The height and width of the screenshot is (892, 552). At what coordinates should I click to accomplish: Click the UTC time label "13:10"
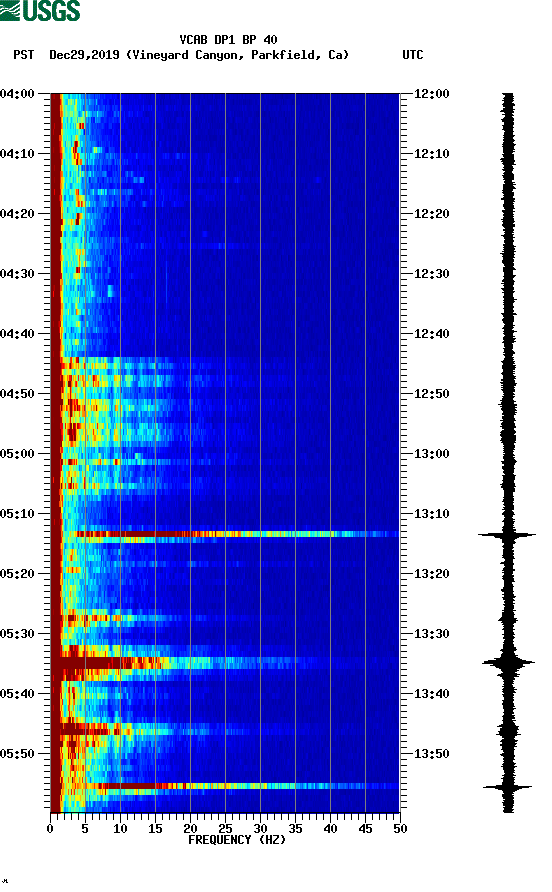[x=431, y=514]
